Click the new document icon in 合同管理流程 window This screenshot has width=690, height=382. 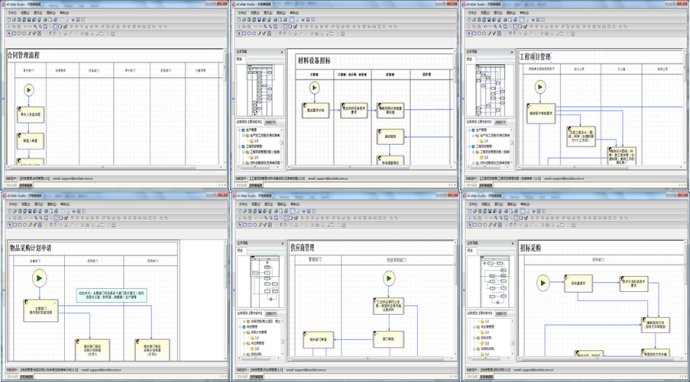tap(9, 20)
